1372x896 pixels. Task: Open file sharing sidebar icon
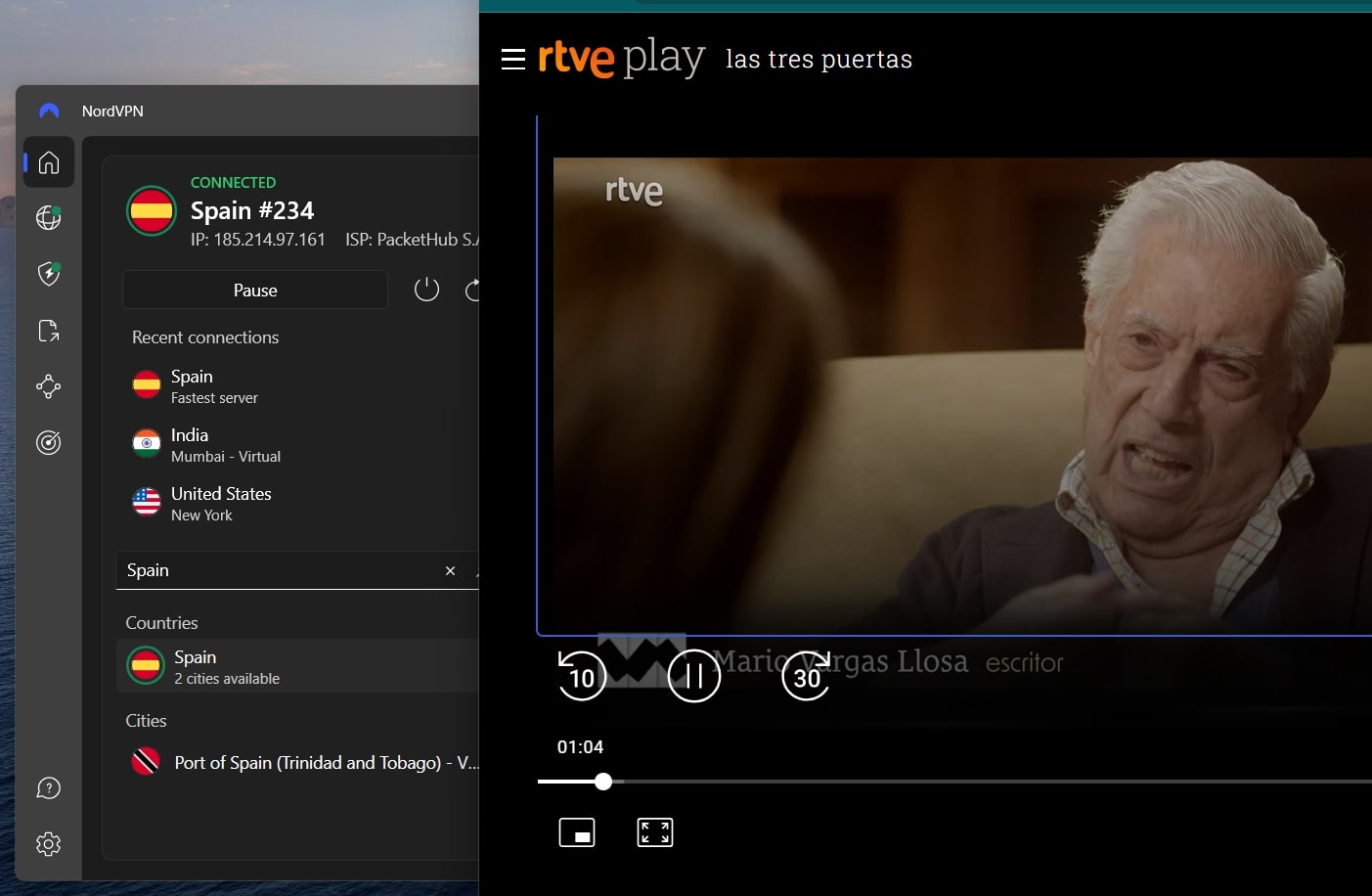point(48,331)
